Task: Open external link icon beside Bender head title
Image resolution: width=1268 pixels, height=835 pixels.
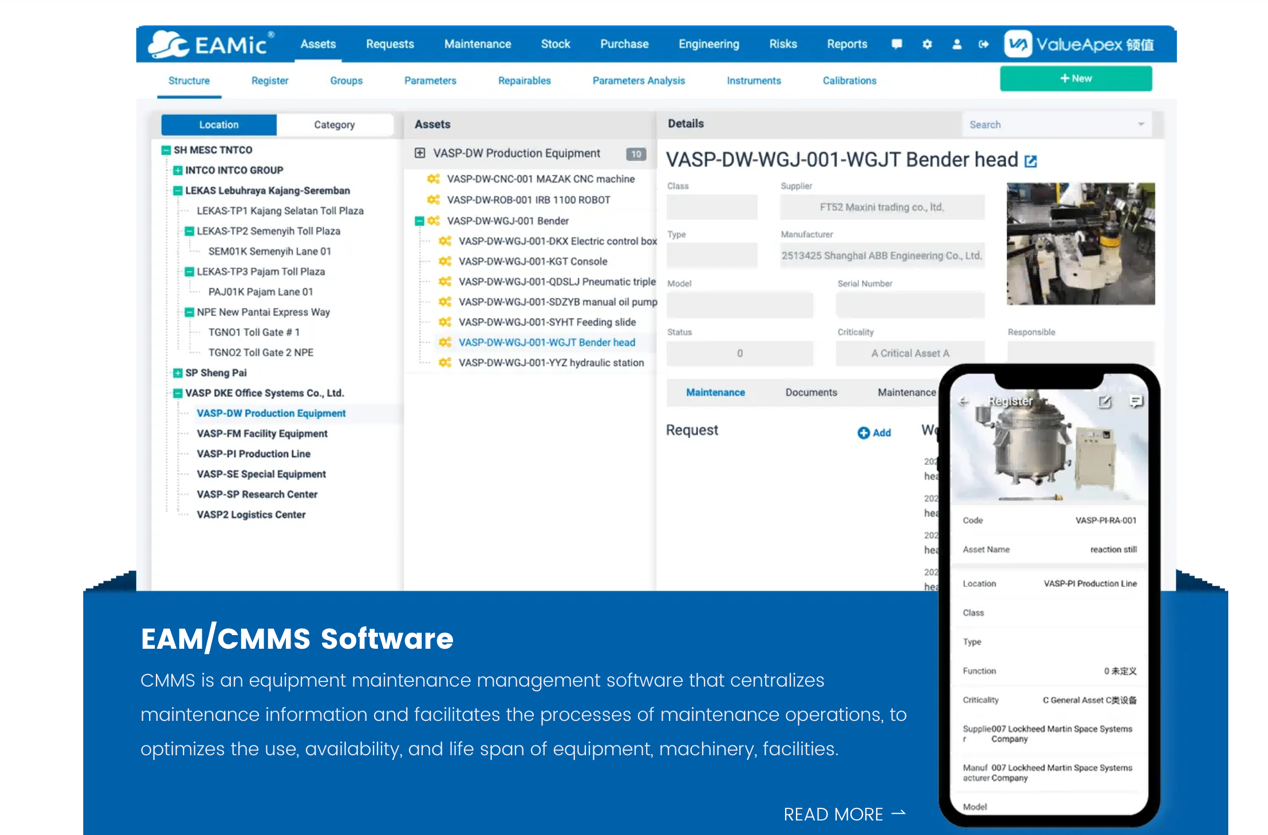Action: [1031, 161]
